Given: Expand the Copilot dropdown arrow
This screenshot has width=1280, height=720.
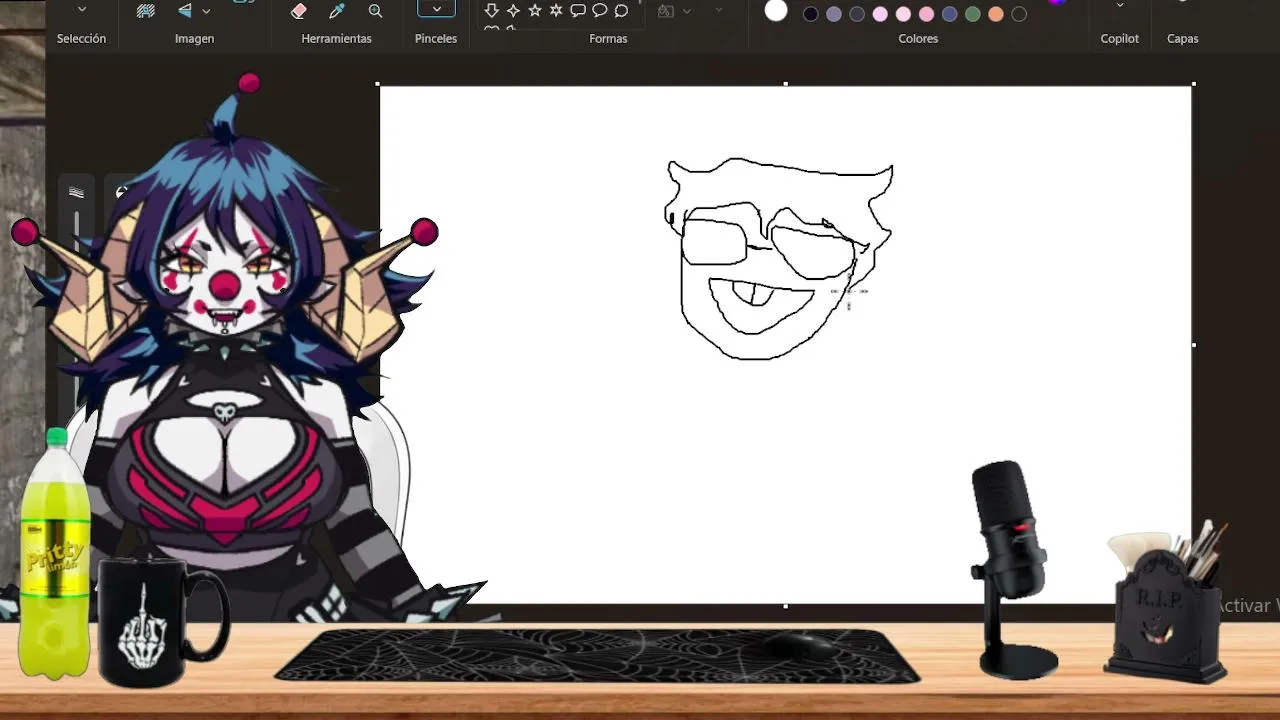Looking at the screenshot, I should coord(1119,6).
